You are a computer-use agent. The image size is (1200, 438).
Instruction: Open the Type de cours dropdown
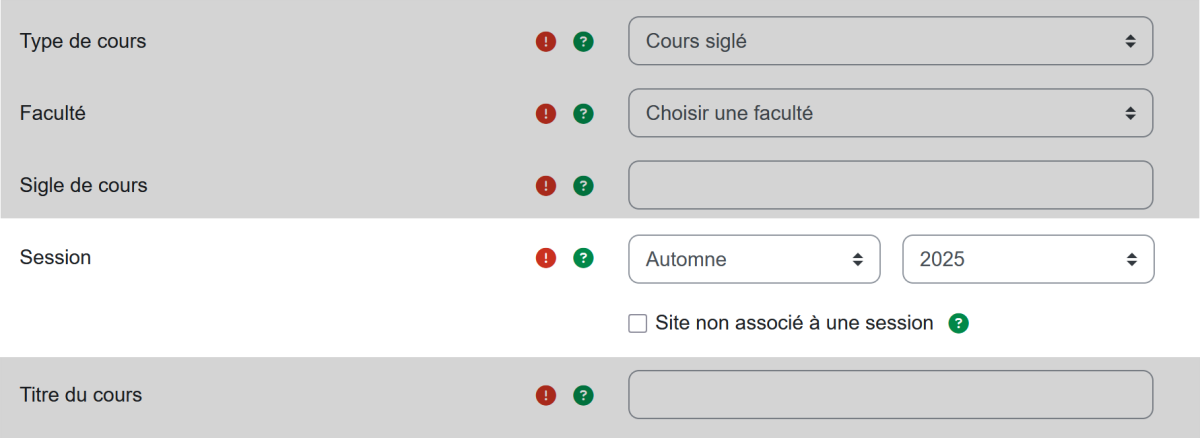click(890, 42)
